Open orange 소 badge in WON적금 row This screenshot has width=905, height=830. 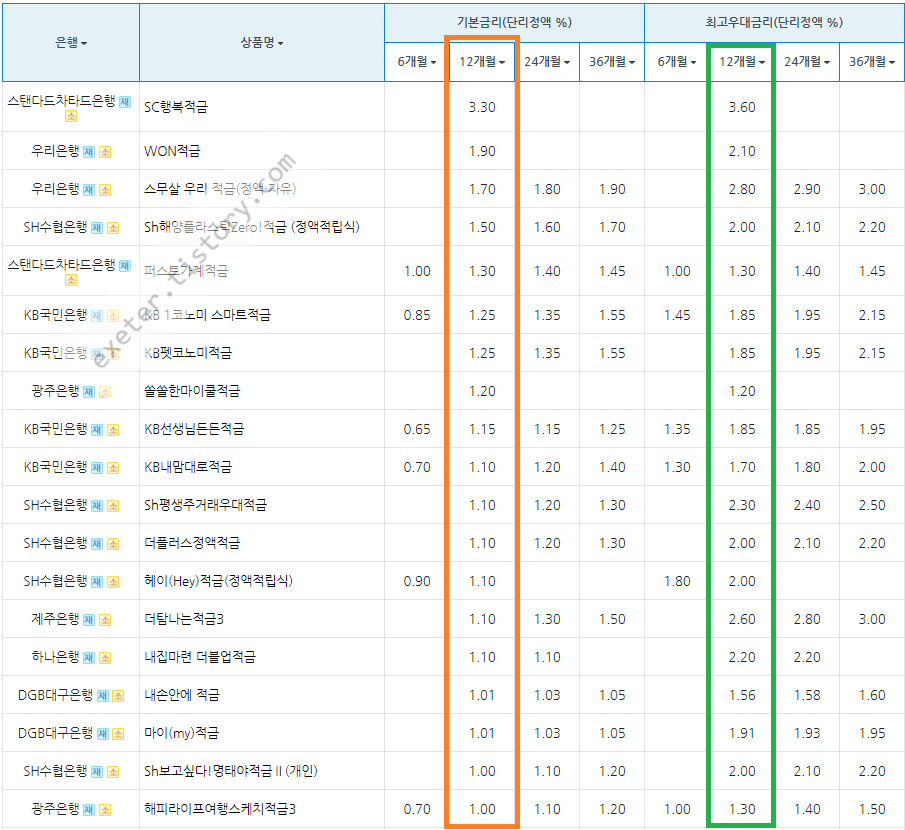pyautogui.click(x=105, y=152)
